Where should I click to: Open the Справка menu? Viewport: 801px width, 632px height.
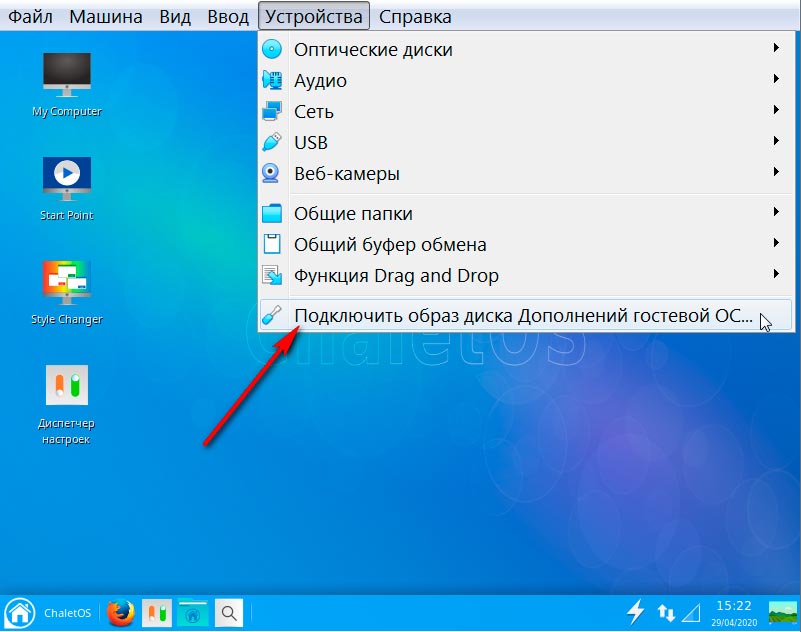pos(415,17)
